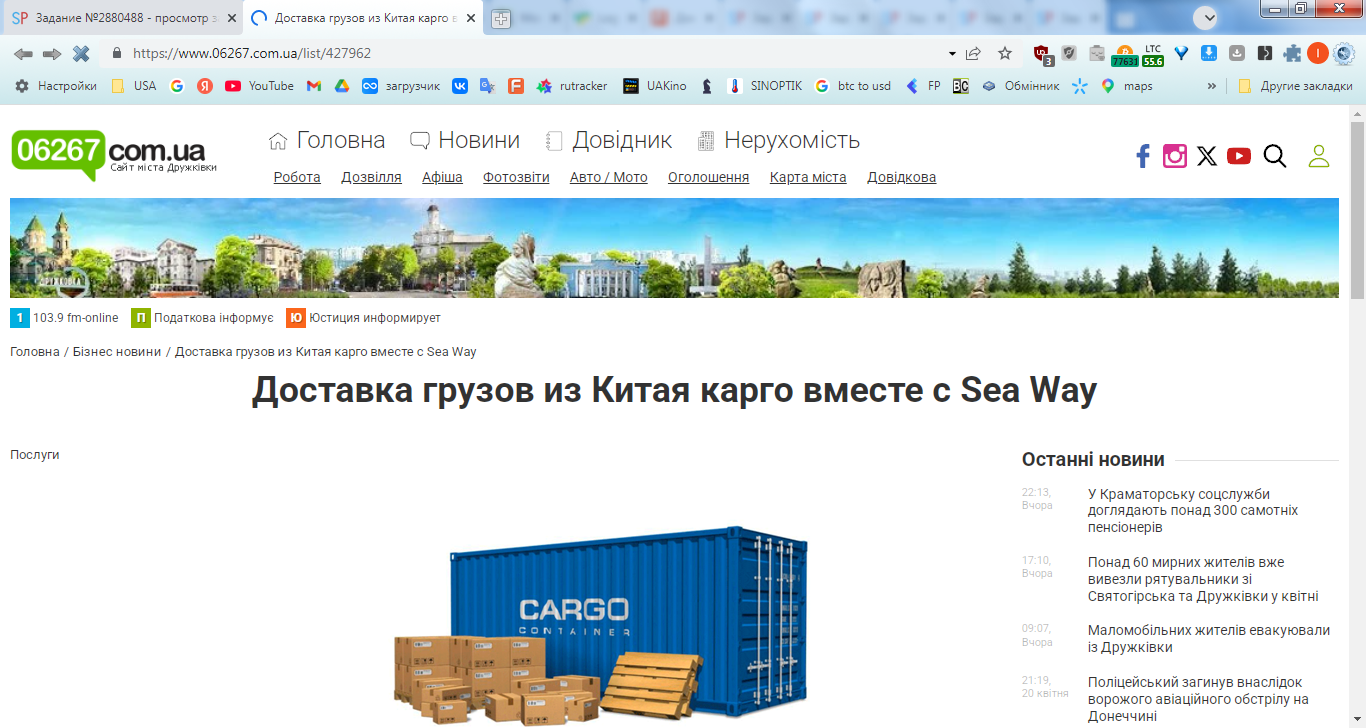Open the Настройки bookmark
Viewport: 1366px width, 728px height.
click(56, 86)
